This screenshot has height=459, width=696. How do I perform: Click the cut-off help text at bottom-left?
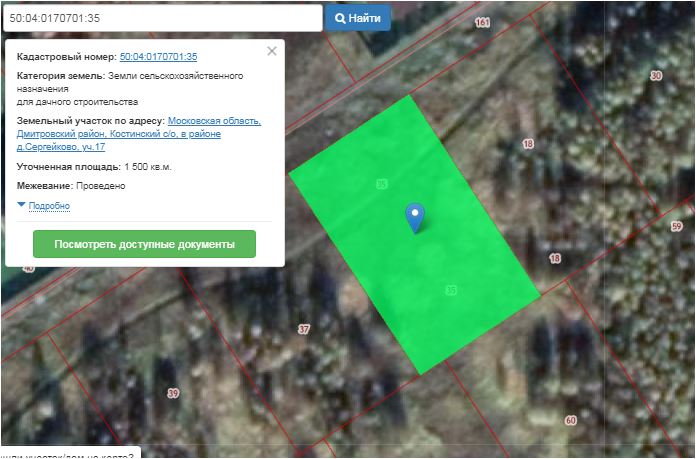[68, 453]
